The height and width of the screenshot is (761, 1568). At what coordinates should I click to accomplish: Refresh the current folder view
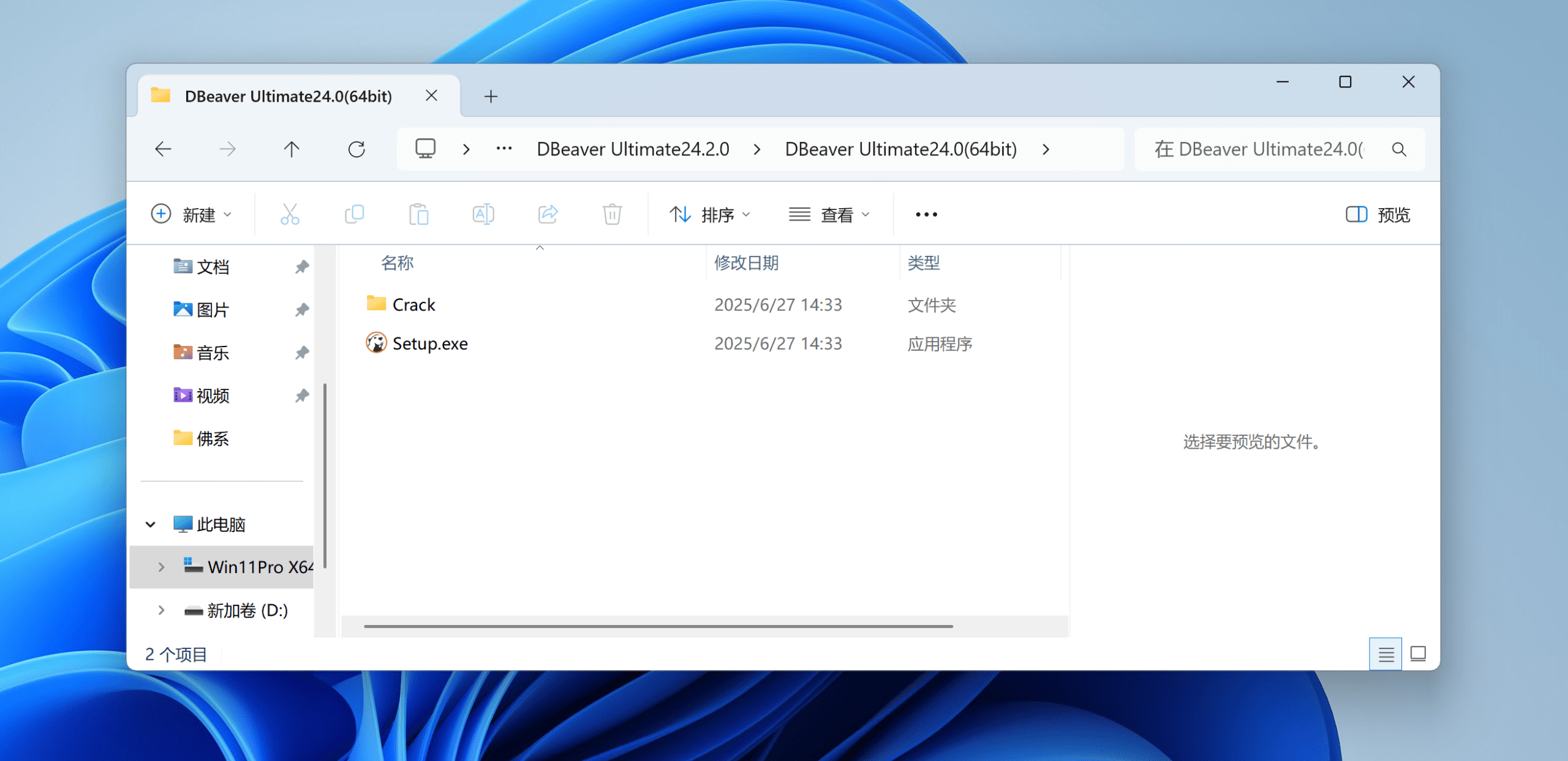pos(356,149)
